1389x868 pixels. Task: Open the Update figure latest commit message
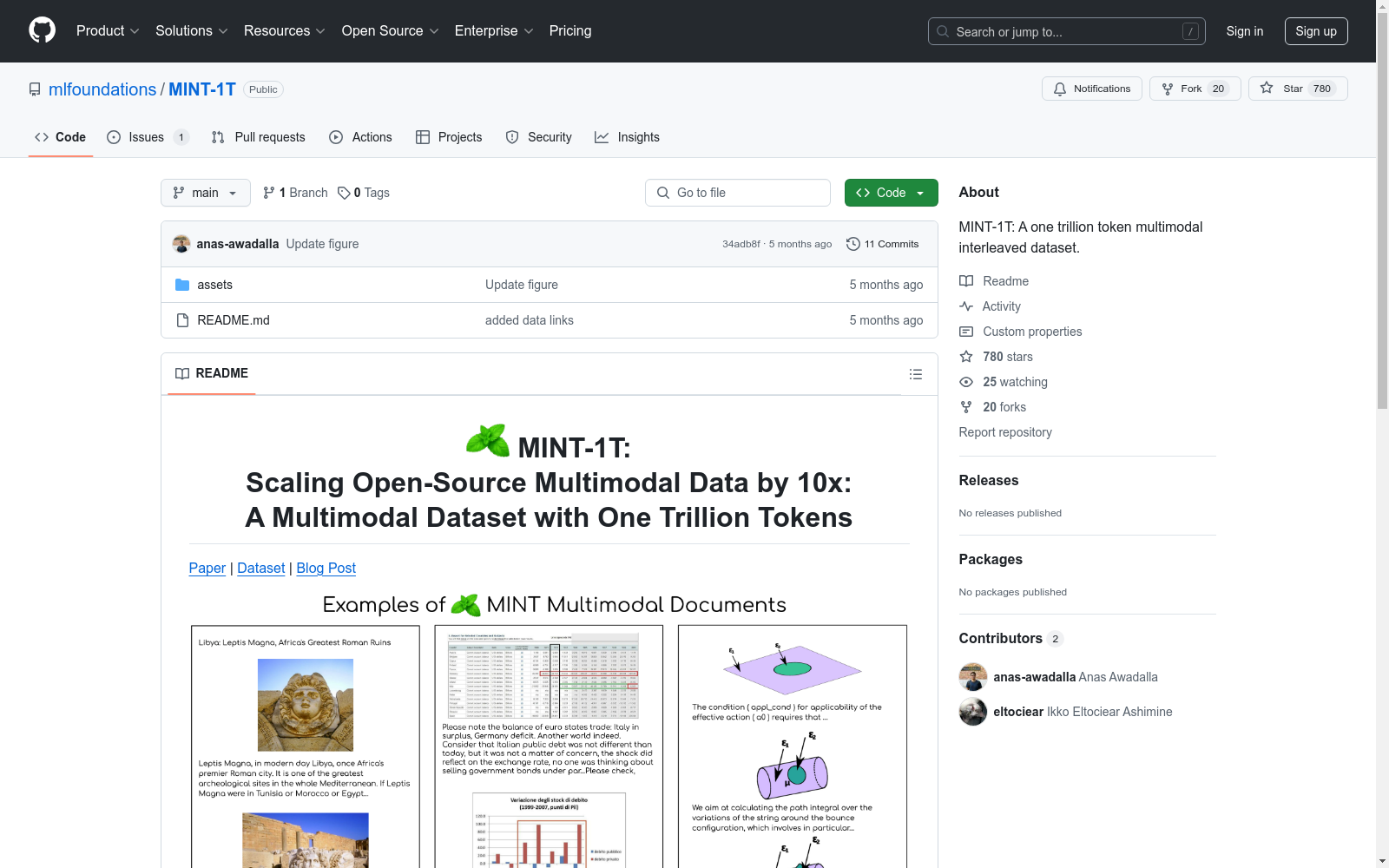[322, 244]
